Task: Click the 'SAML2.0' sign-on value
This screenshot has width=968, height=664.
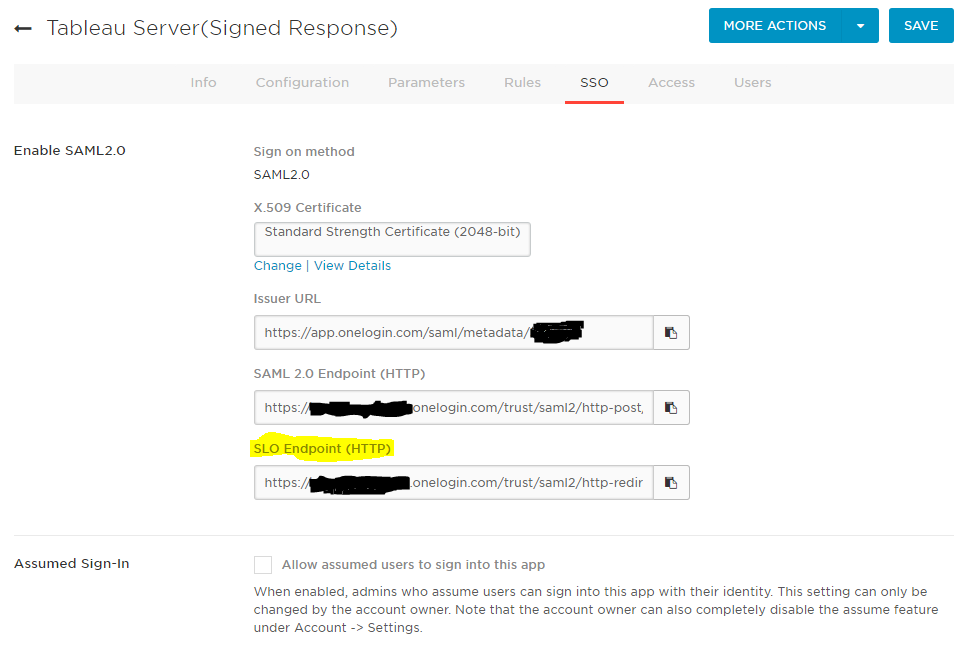Action: coord(282,175)
